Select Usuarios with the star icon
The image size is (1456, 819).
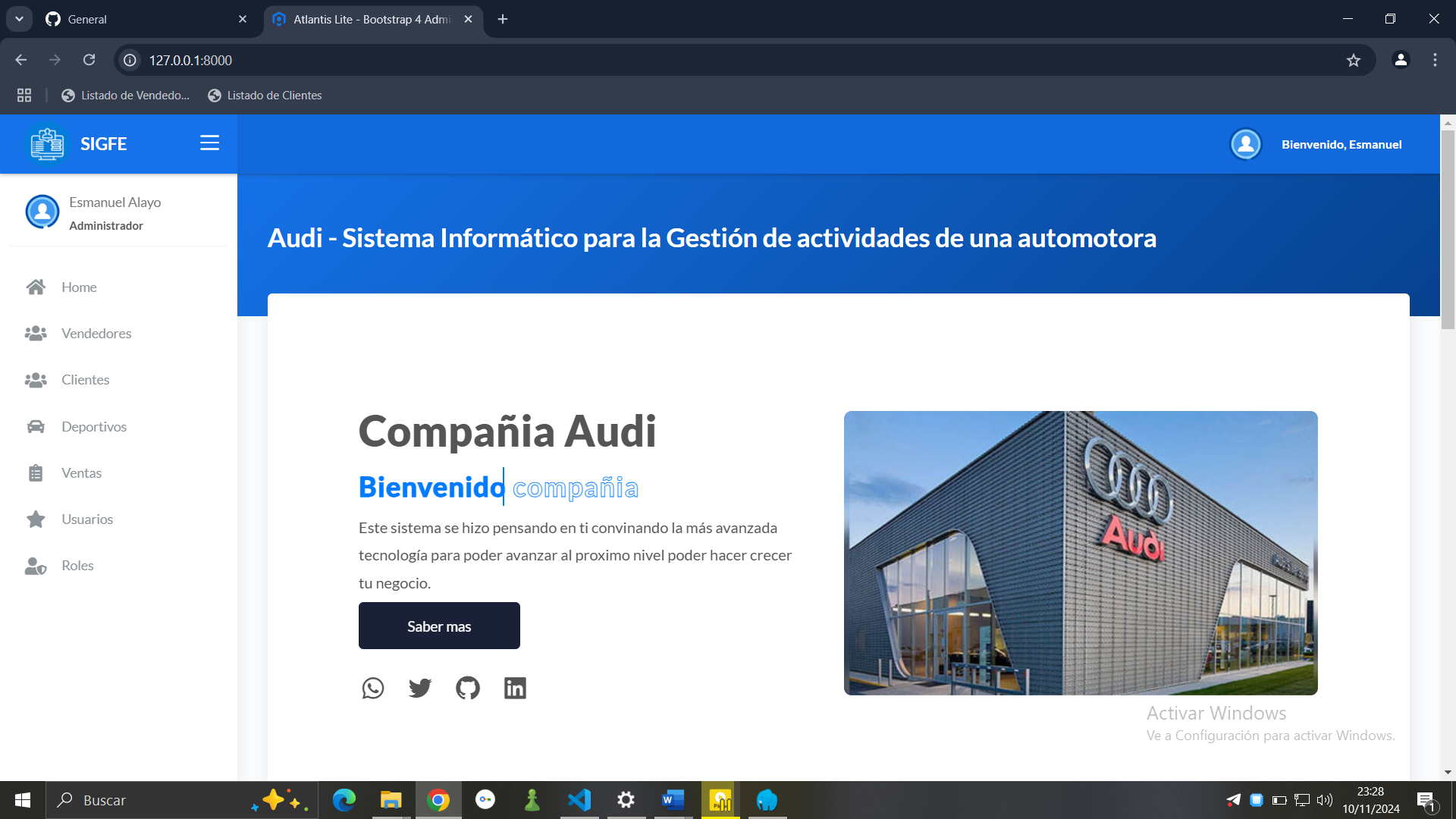point(89,519)
